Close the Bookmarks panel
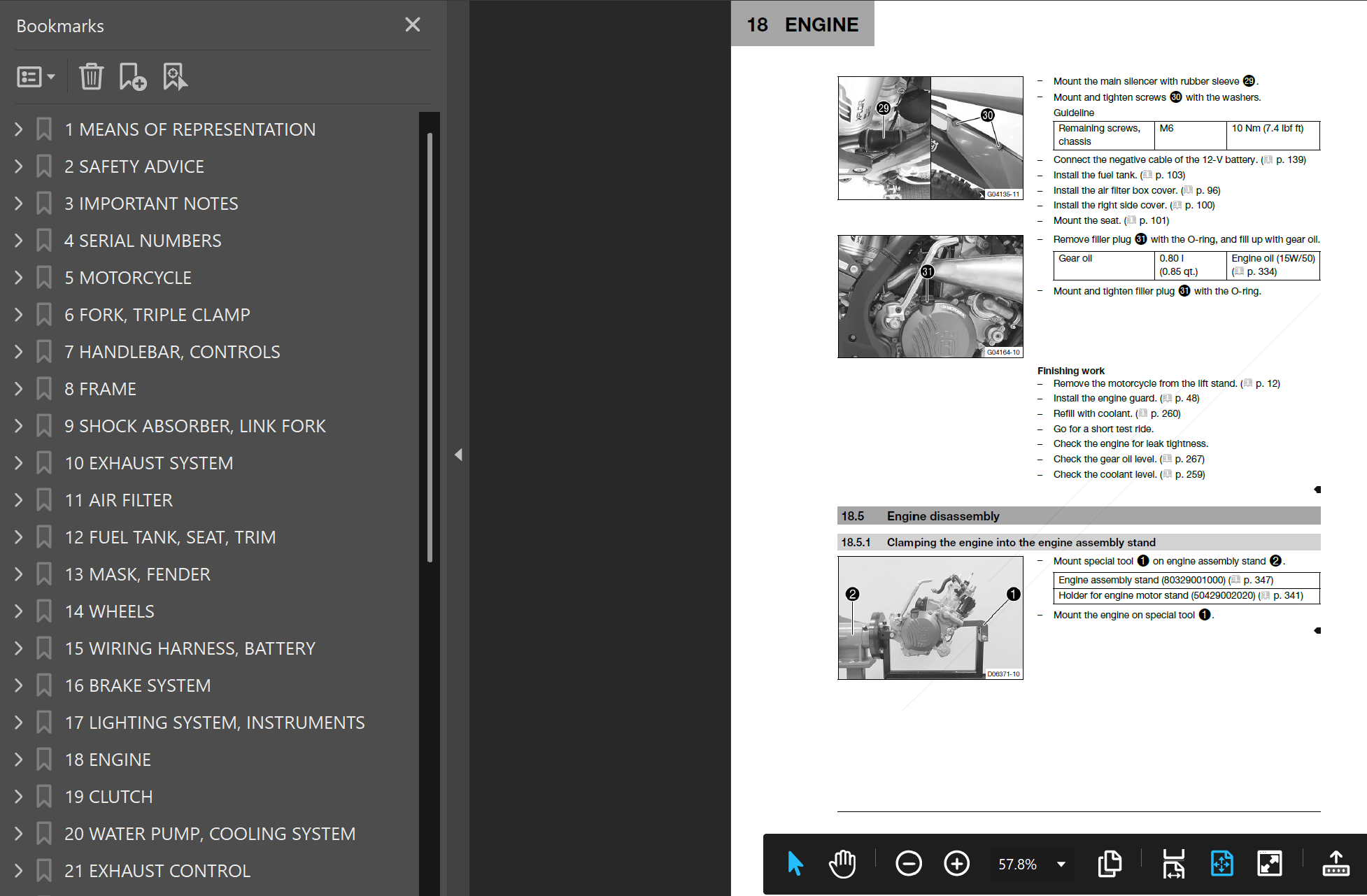 point(413,24)
